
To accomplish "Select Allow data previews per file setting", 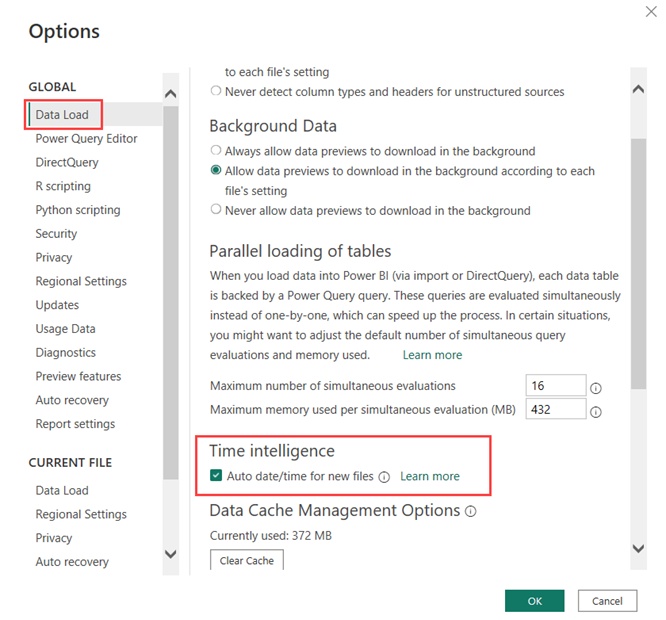I will 216,170.
